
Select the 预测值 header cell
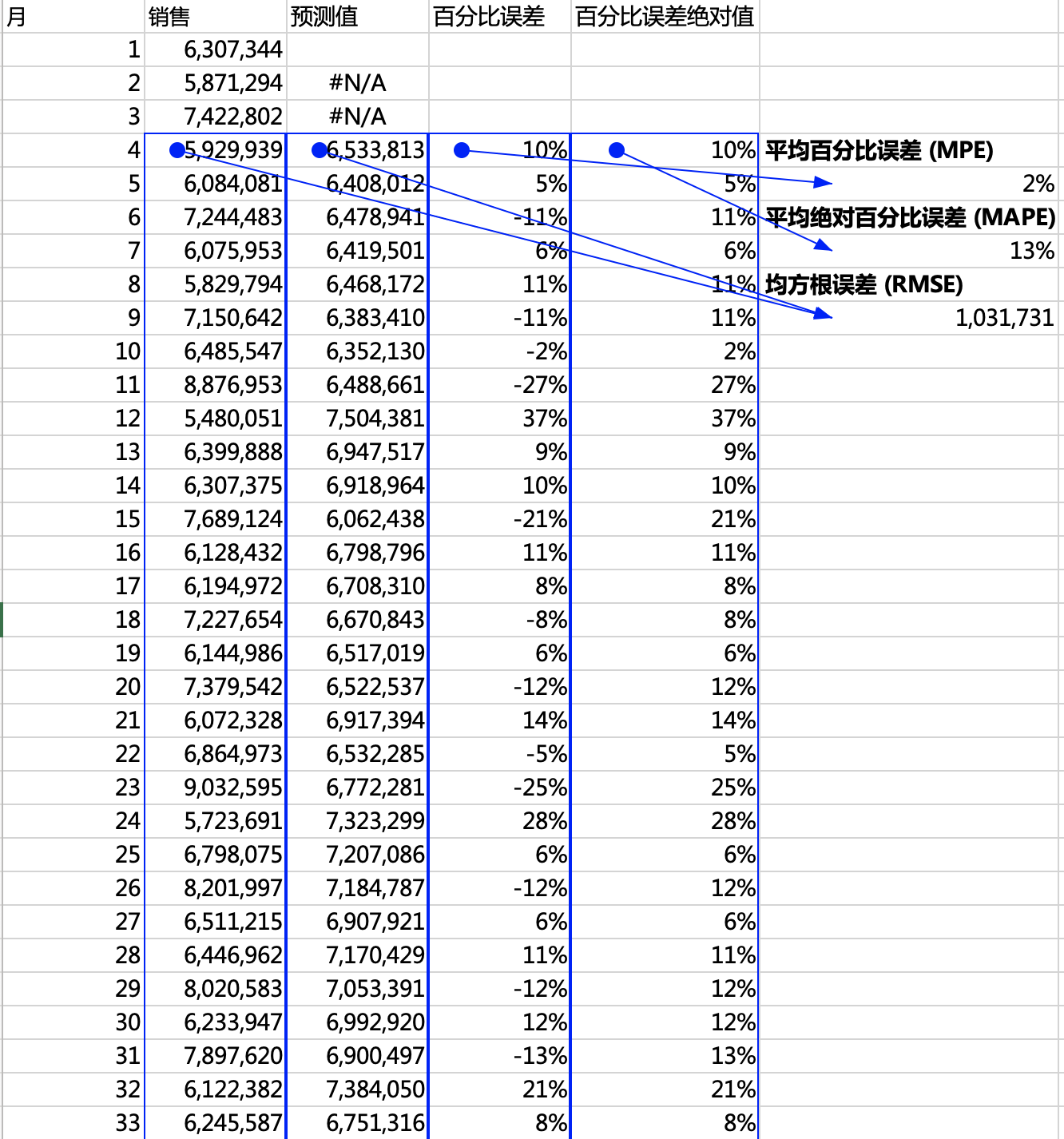357,16
